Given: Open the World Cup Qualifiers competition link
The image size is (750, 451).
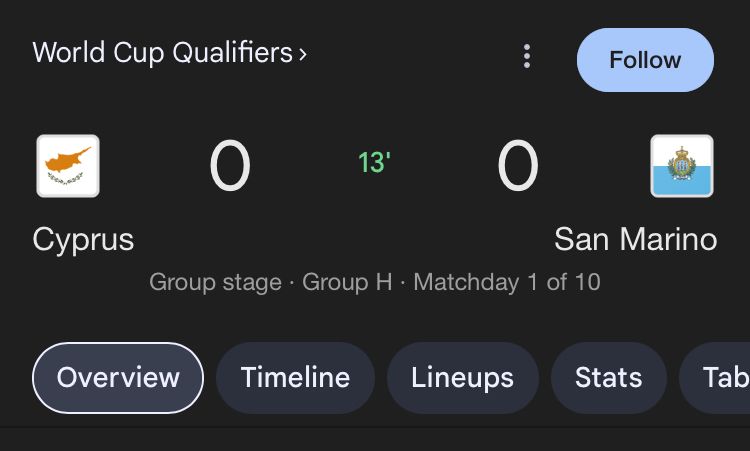Looking at the screenshot, I should coord(162,53).
